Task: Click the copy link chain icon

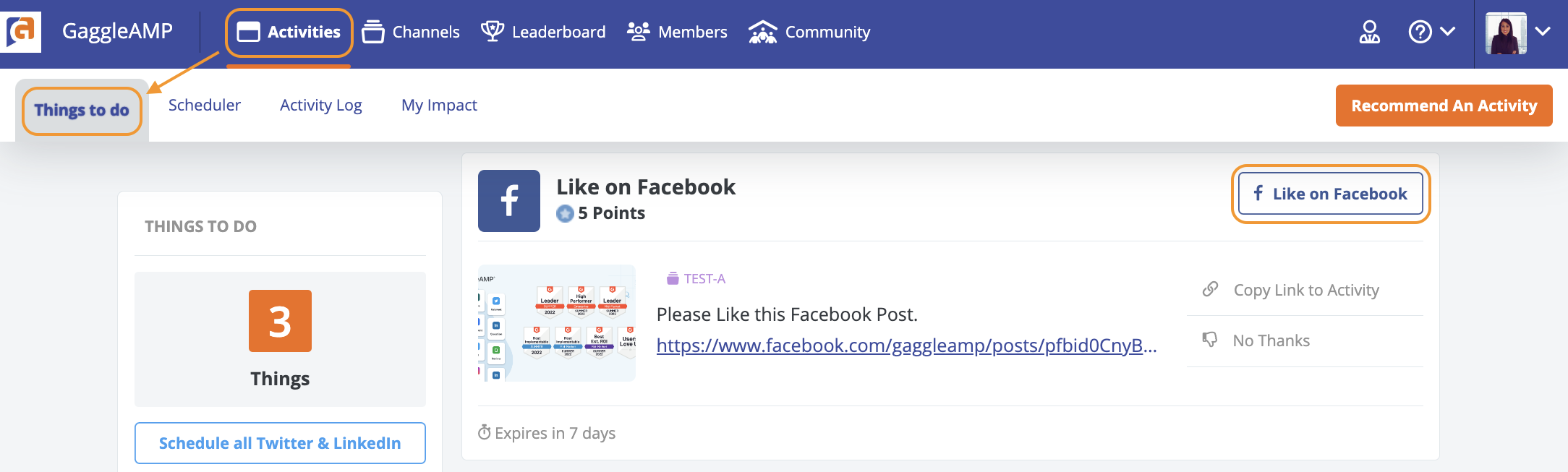Action: coord(1210,289)
